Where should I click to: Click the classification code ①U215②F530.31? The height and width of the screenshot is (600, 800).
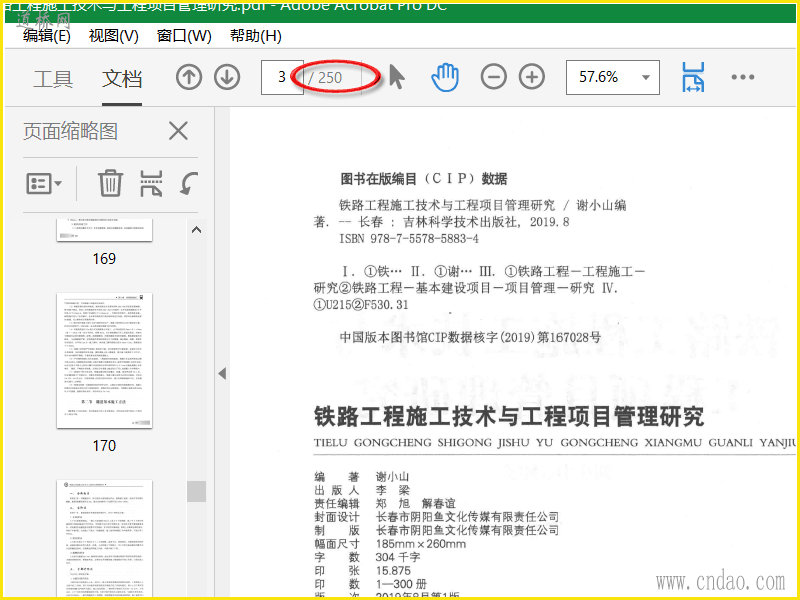361,305
